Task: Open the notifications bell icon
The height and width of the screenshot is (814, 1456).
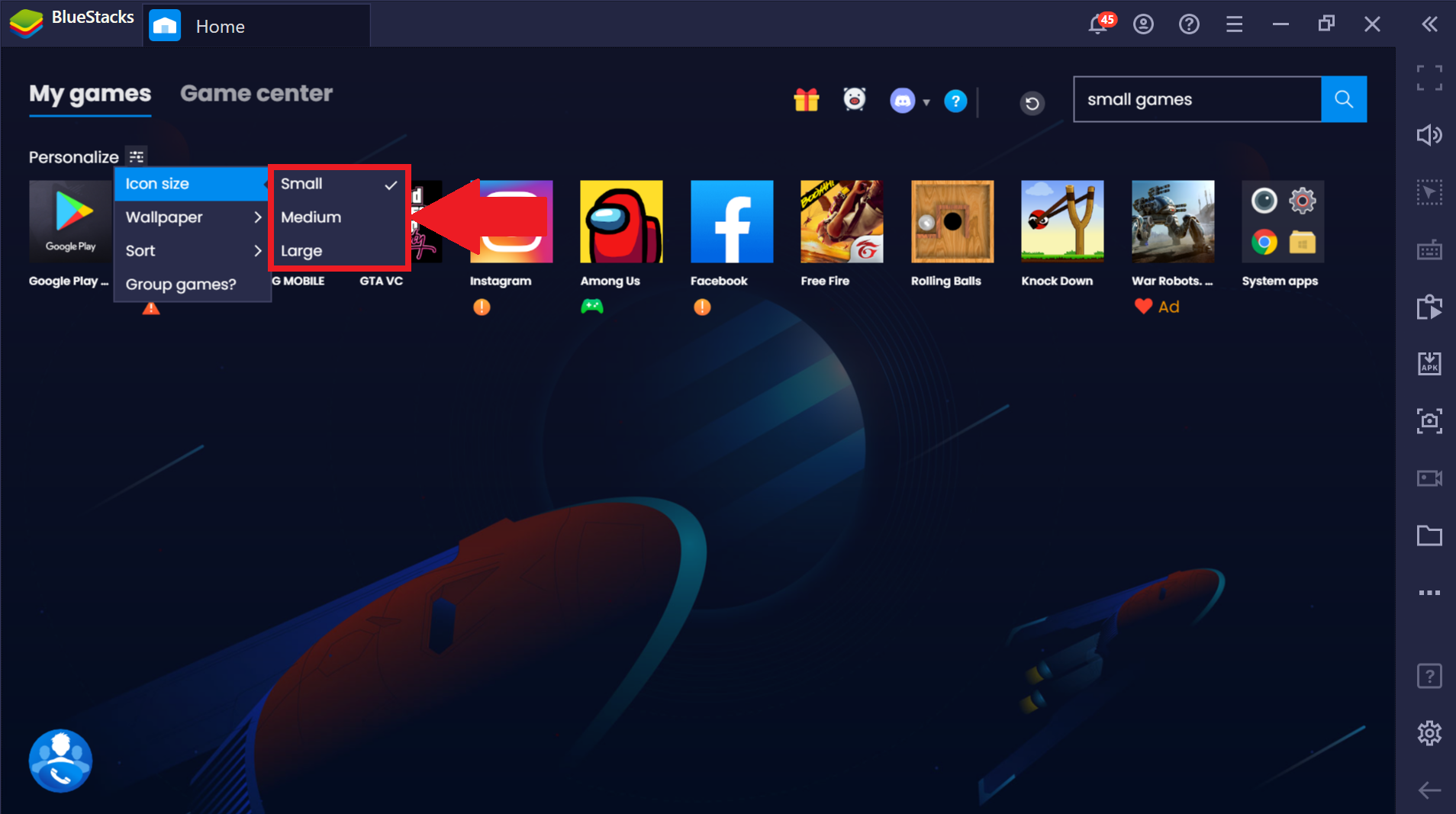Action: [1099, 24]
